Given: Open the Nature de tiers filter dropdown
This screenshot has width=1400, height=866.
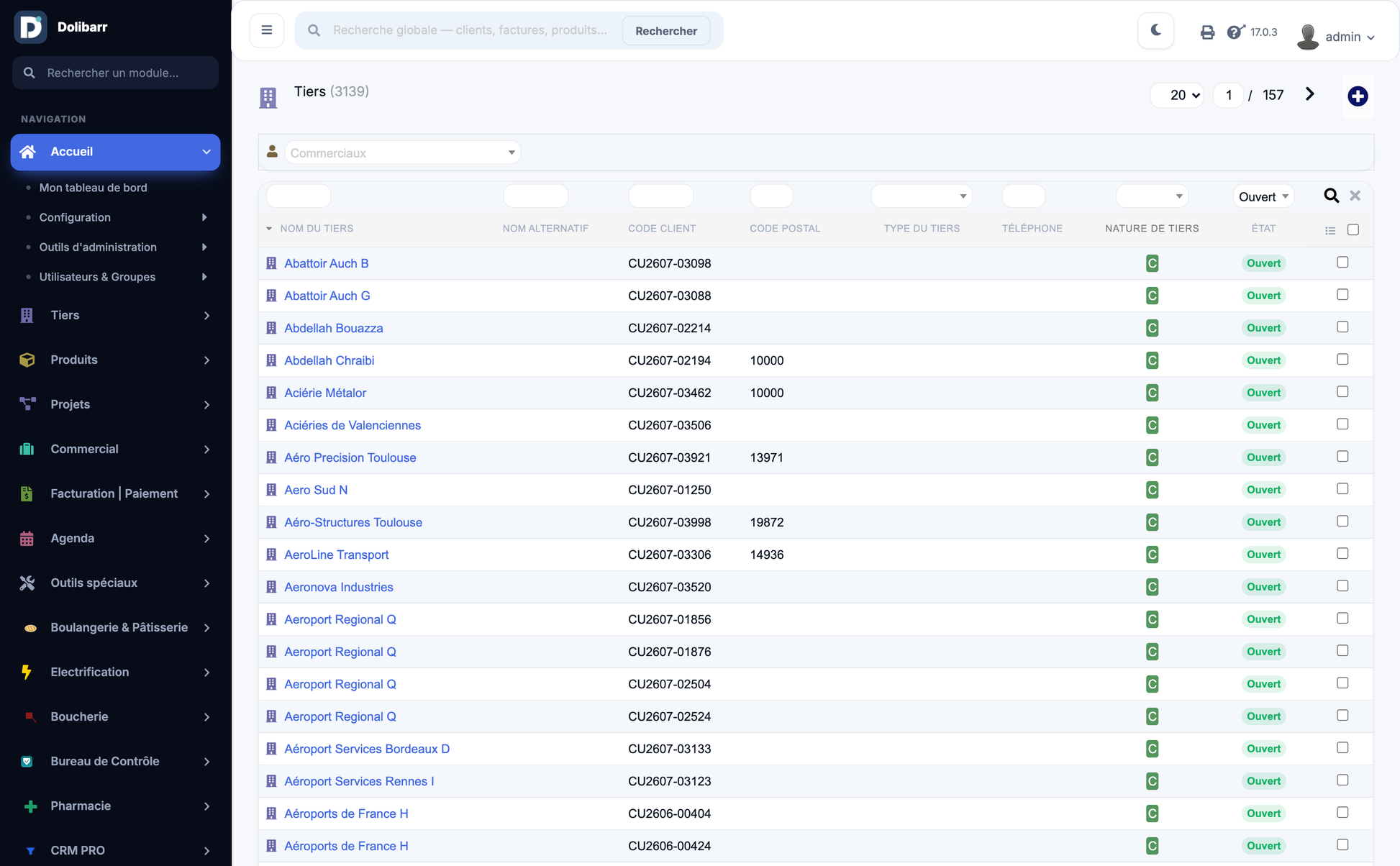Looking at the screenshot, I should click(1151, 196).
